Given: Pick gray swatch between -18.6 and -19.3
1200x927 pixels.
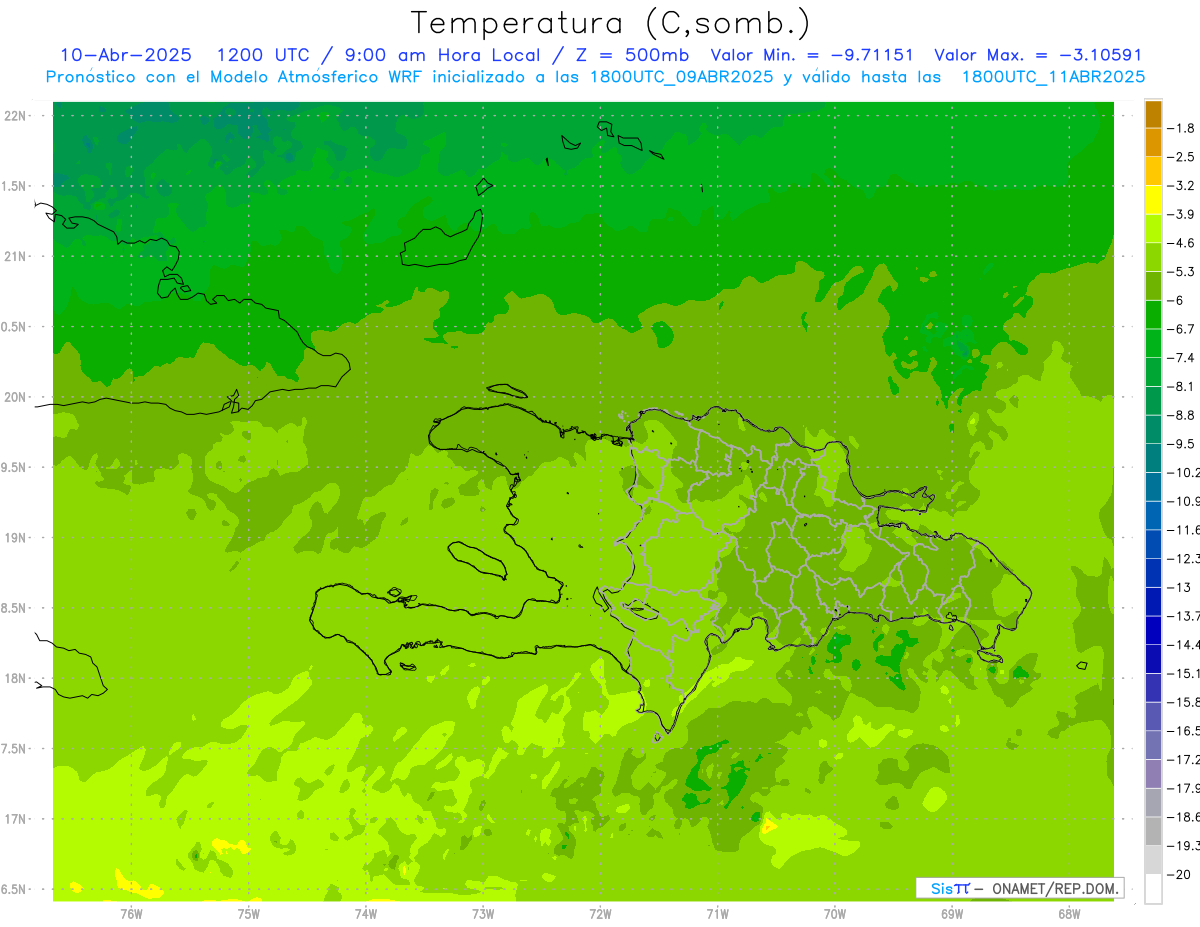Looking at the screenshot, I should [1153, 831].
